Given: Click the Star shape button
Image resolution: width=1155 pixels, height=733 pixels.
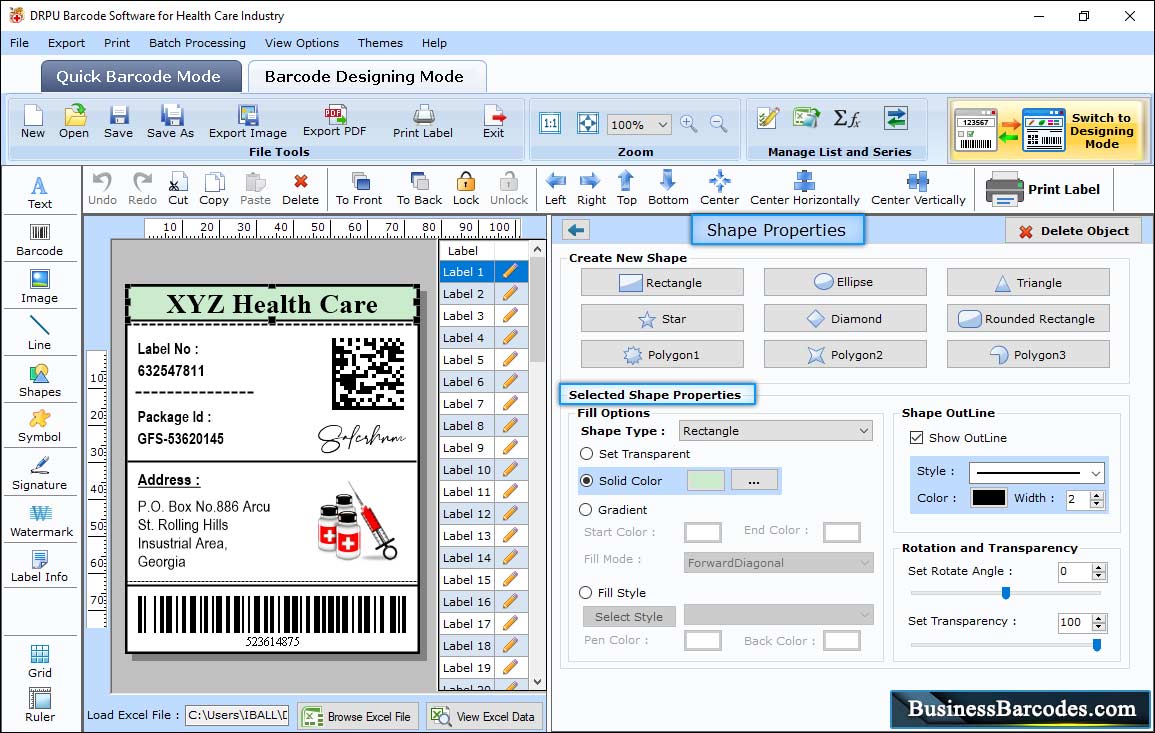Looking at the screenshot, I should tap(661, 318).
